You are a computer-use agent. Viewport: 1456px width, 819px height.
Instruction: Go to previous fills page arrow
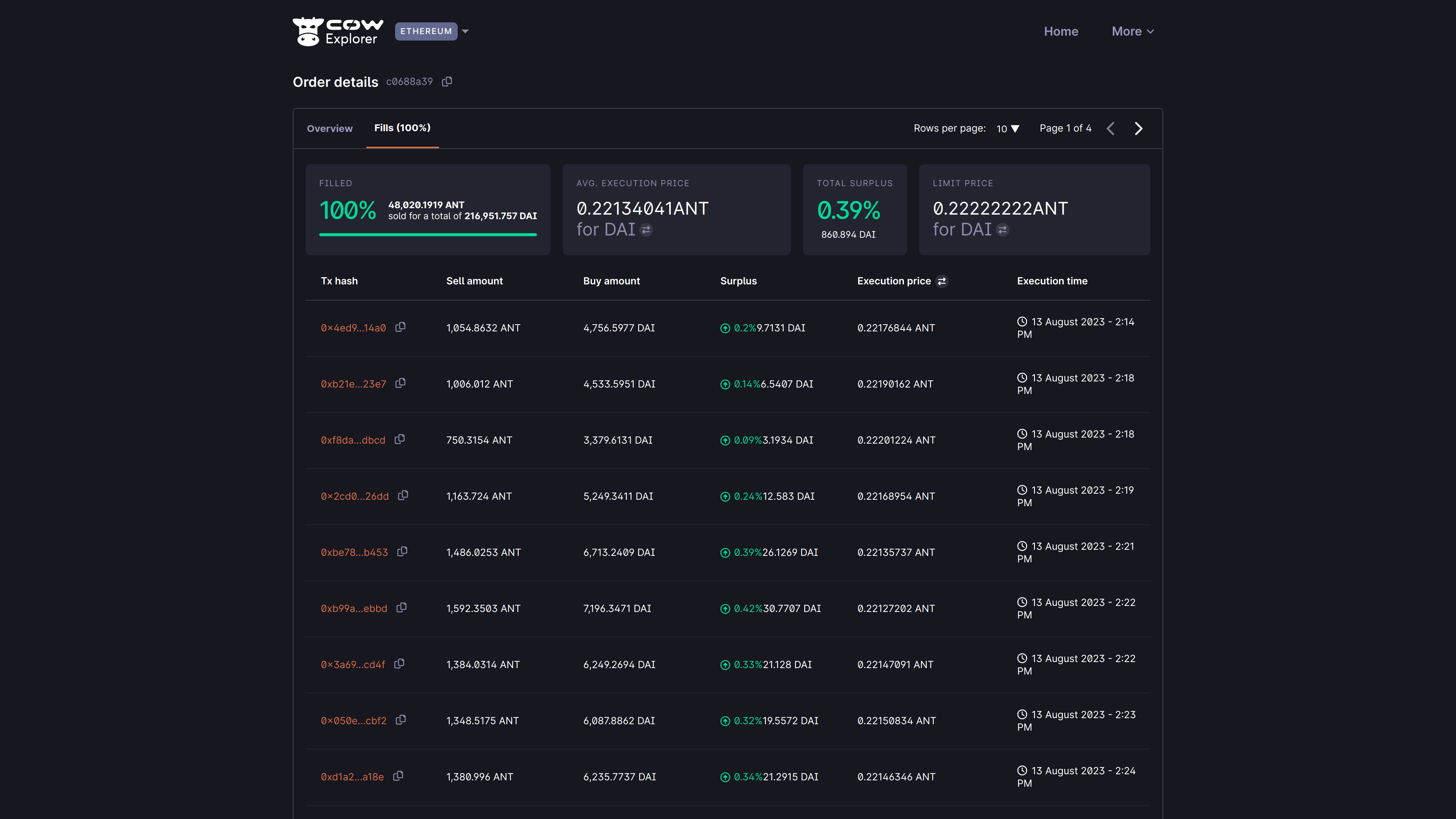click(1110, 129)
